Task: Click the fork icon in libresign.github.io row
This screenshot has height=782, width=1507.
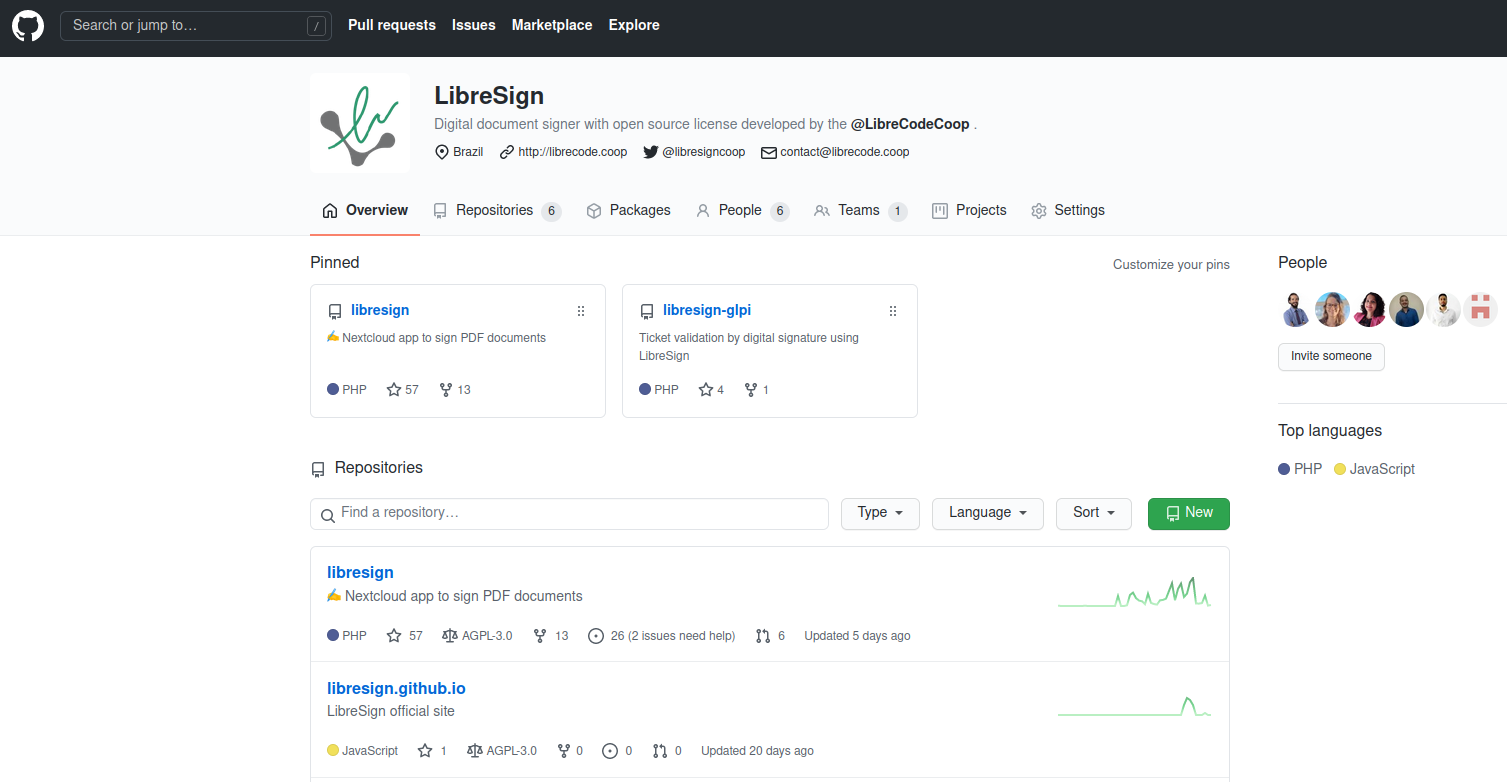Action: click(x=564, y=751)
